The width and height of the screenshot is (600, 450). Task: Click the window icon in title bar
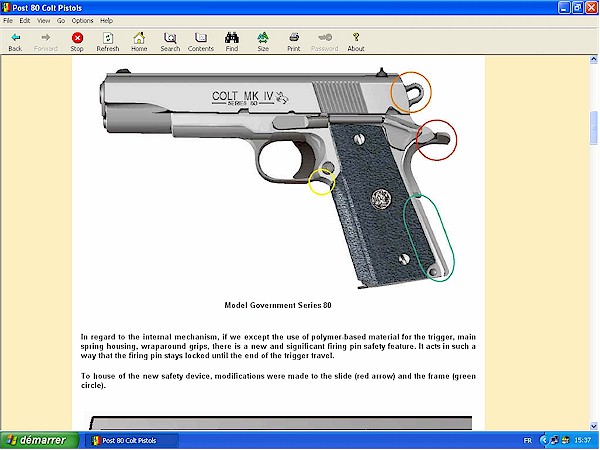[6, 8]
